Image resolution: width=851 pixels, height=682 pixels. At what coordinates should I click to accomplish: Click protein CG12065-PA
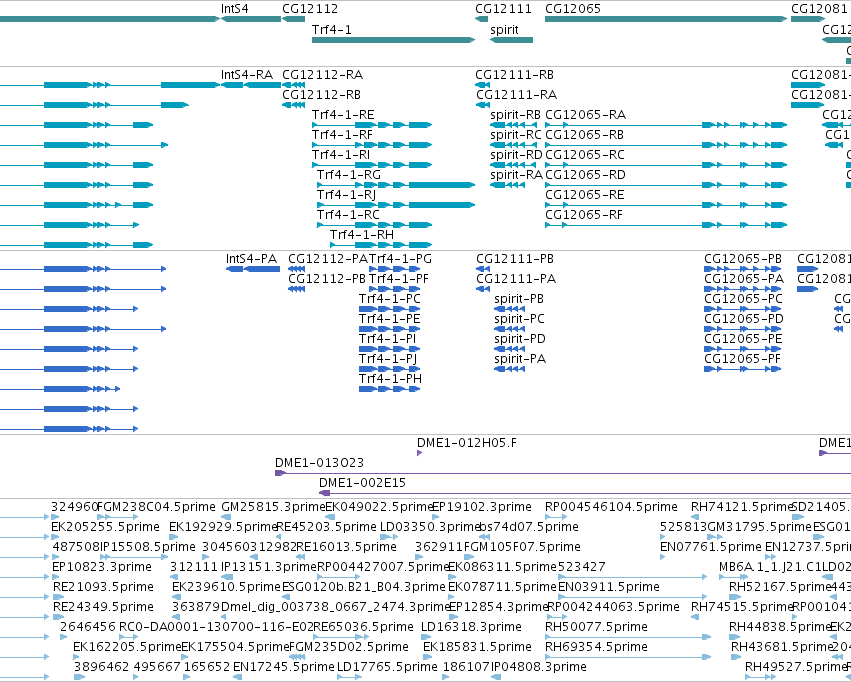(742, 289)
